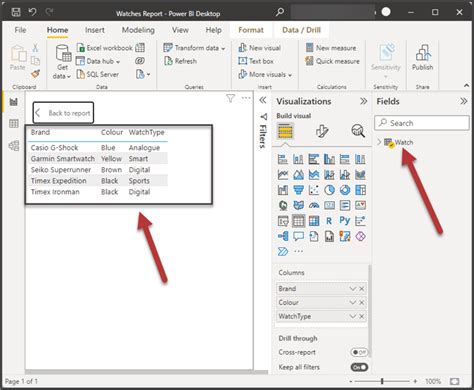Screen dimensions: 474x390
Task: Click the Back to report button
Action: 63,113
